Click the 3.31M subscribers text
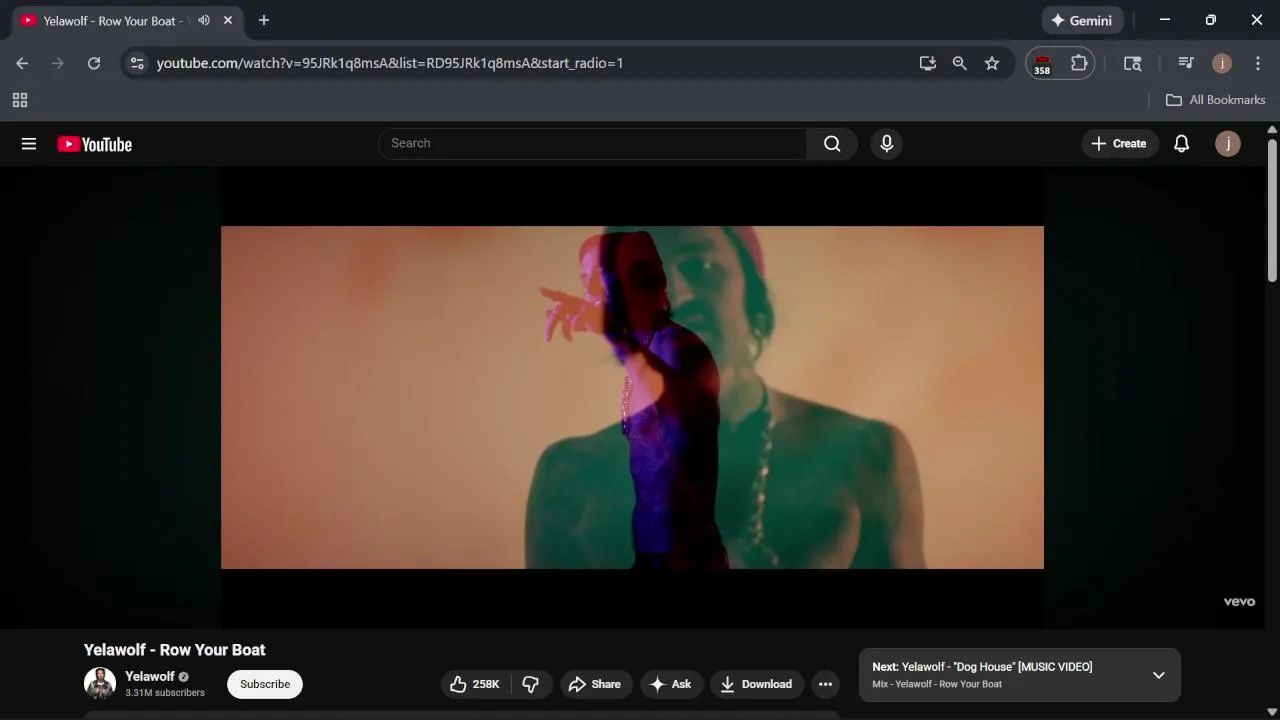The height and width of the screenshot is (720, 1280). point(165,692)
